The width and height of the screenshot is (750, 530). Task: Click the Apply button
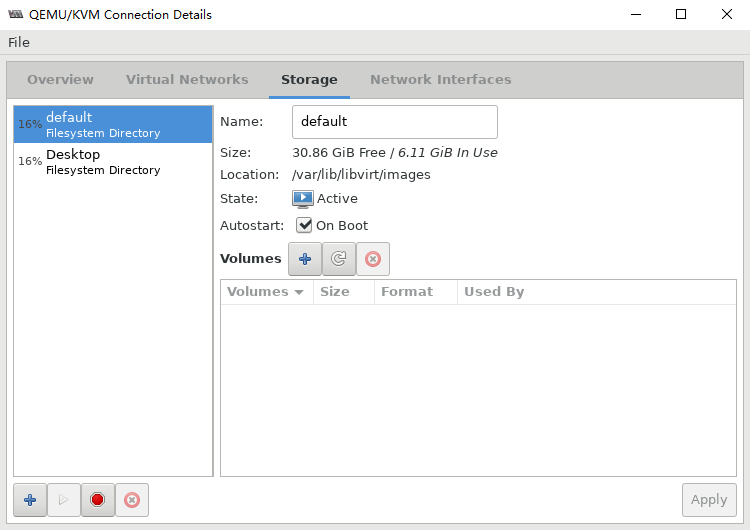(709, 500)
